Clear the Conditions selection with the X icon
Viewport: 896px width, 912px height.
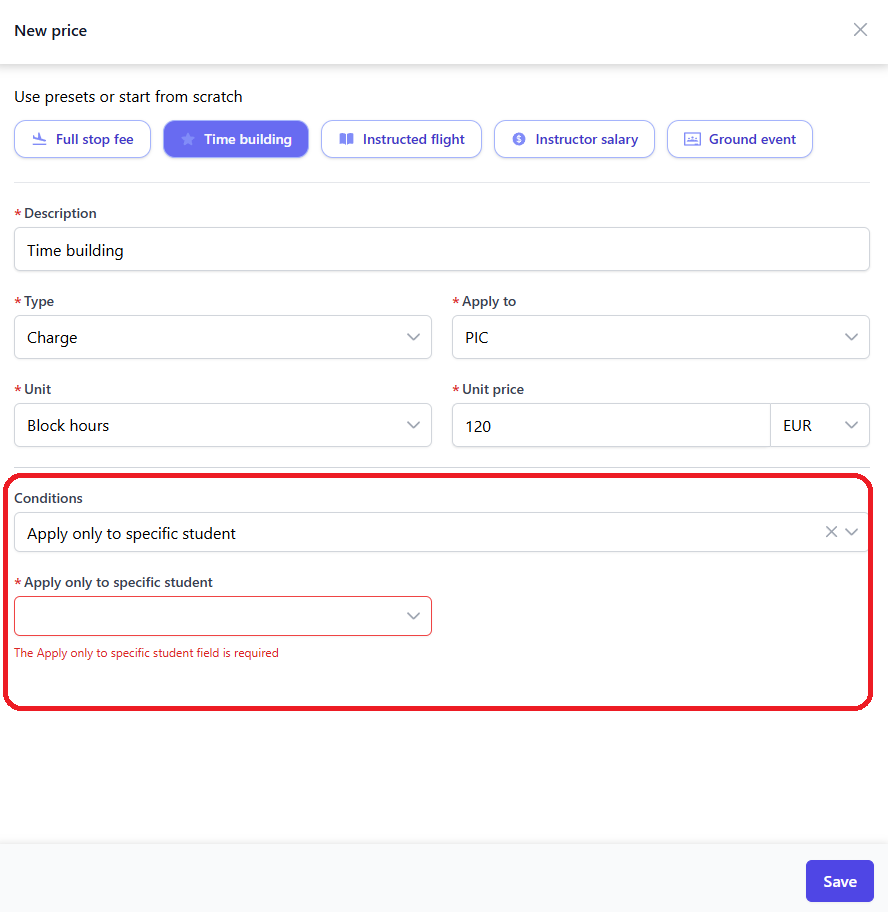(831, 532)
